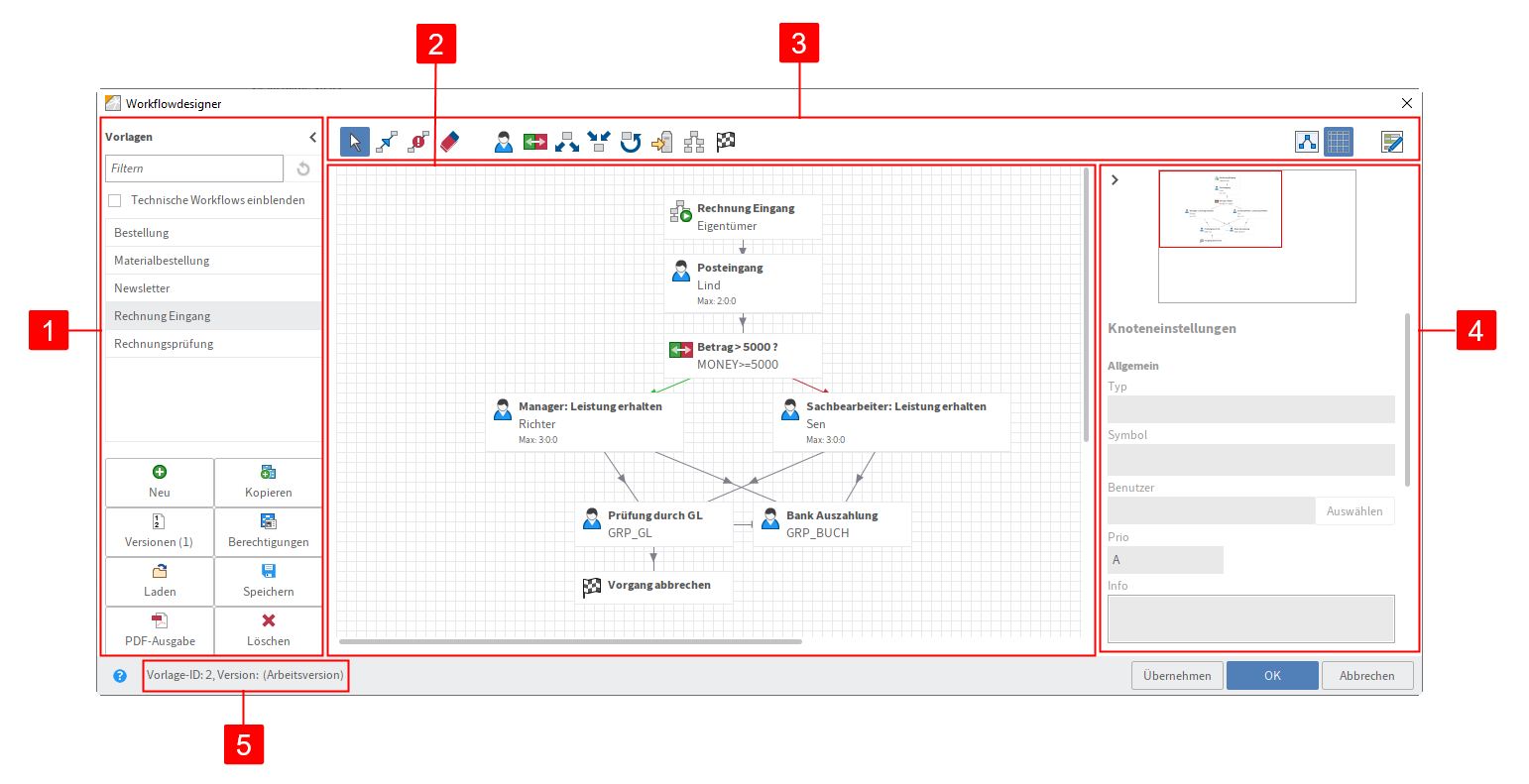This screenshot has width=1529, height=784.
Task: Open the form edit icon at toolbar right
Action: click(1392, 142)
